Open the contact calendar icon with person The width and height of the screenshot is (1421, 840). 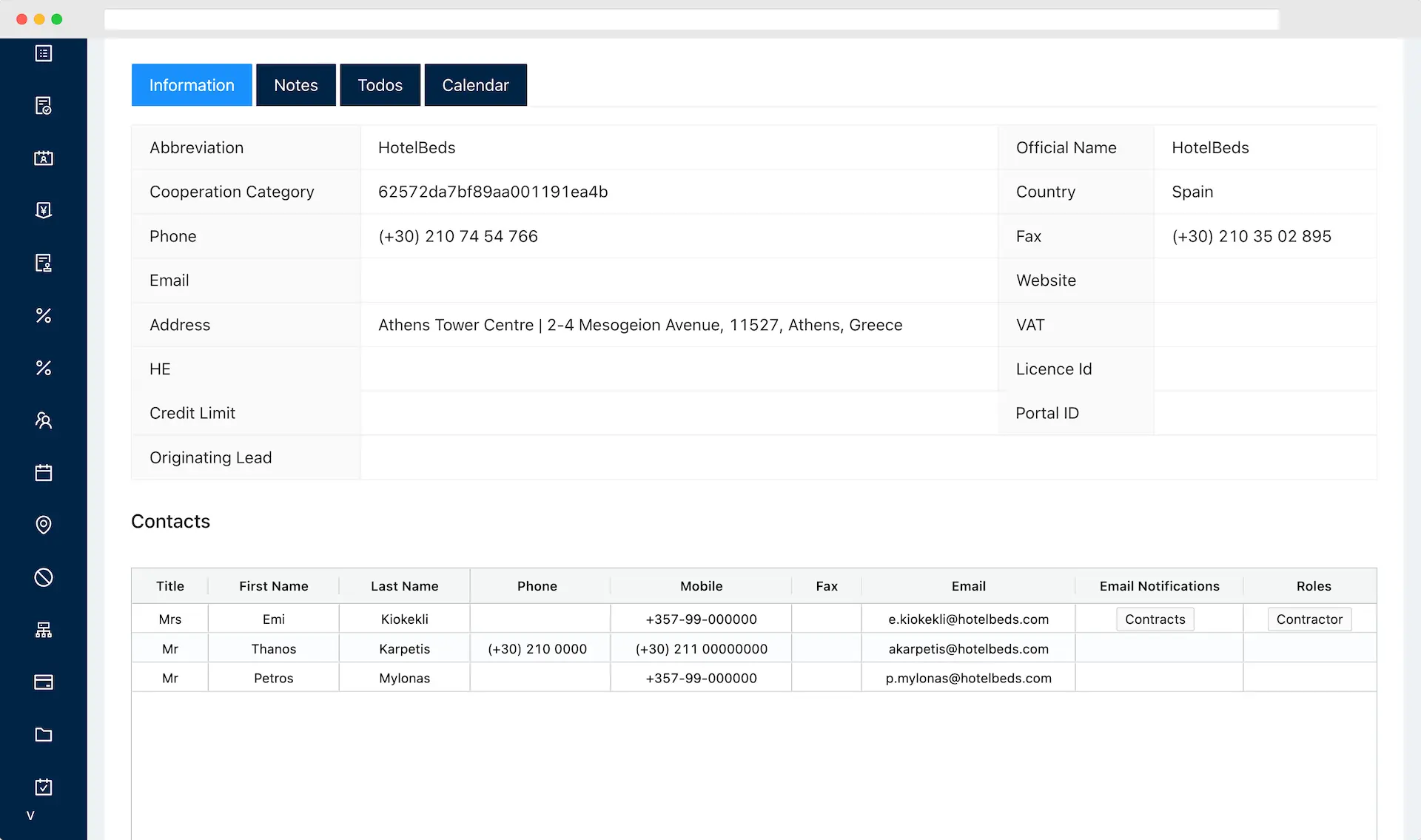[44, 158]
